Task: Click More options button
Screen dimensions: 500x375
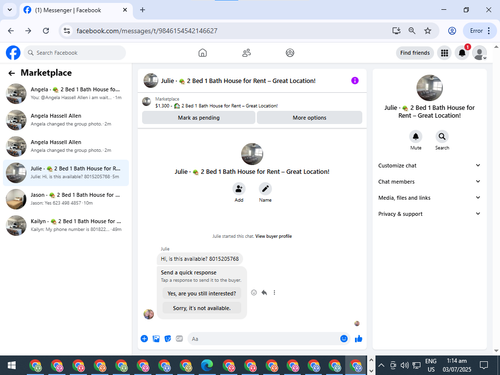Action: [309, 118]
